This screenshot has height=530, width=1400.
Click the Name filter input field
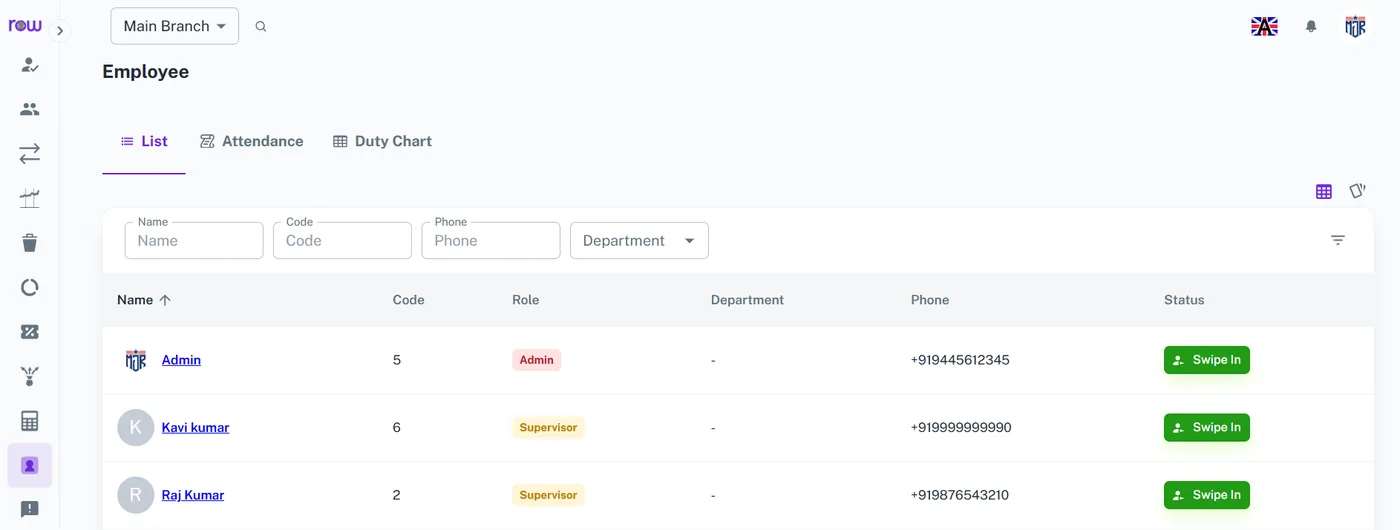(x=194, y=240)
